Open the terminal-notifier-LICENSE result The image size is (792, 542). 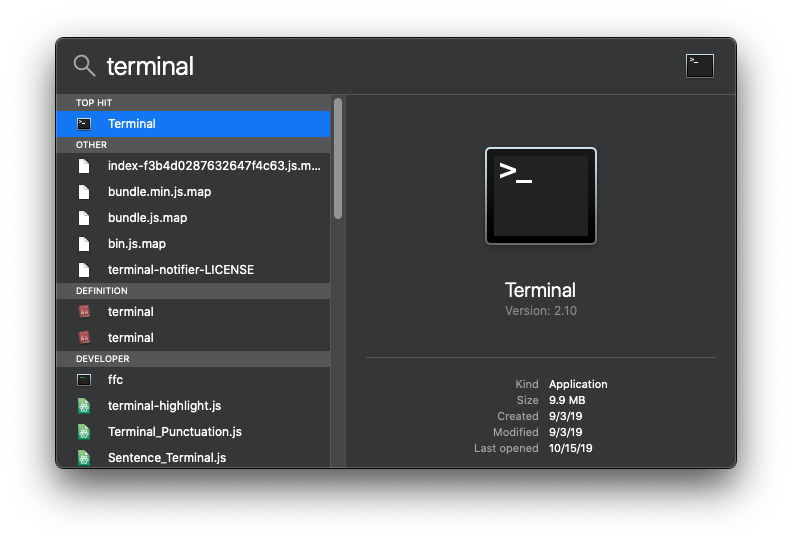point(193,270)
